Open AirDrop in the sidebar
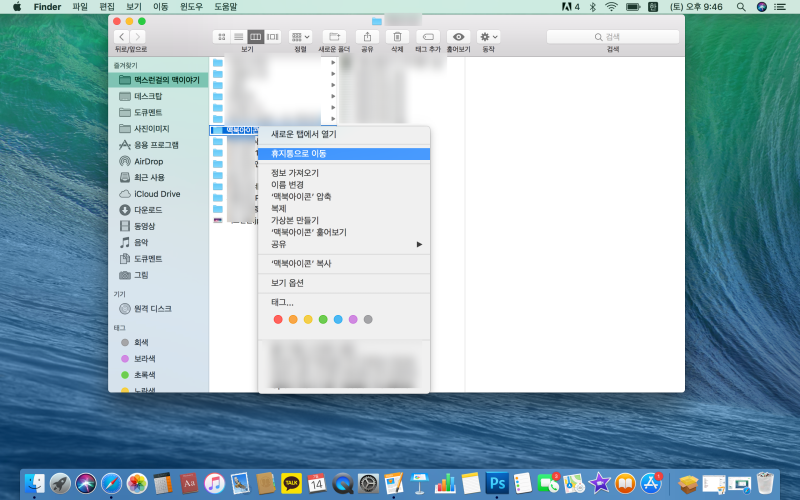 (148, 161)
